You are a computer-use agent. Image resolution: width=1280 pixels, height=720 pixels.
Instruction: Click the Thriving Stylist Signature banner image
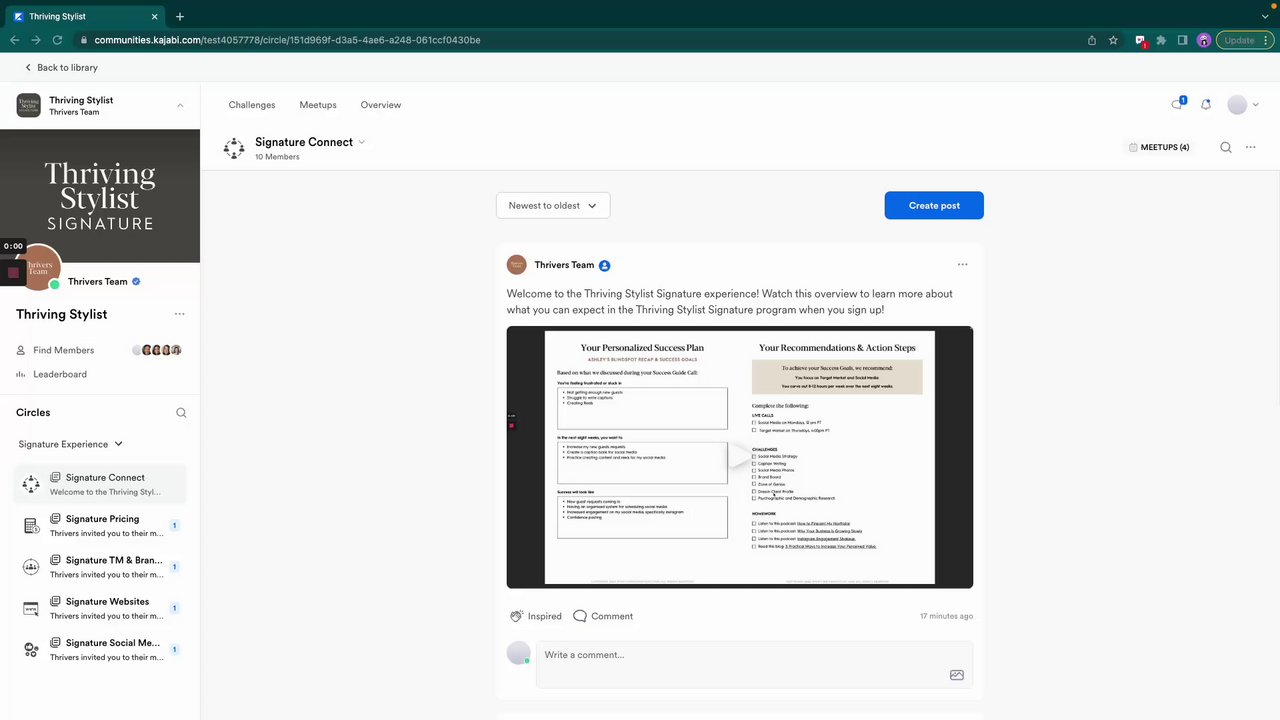click(100, 196)
